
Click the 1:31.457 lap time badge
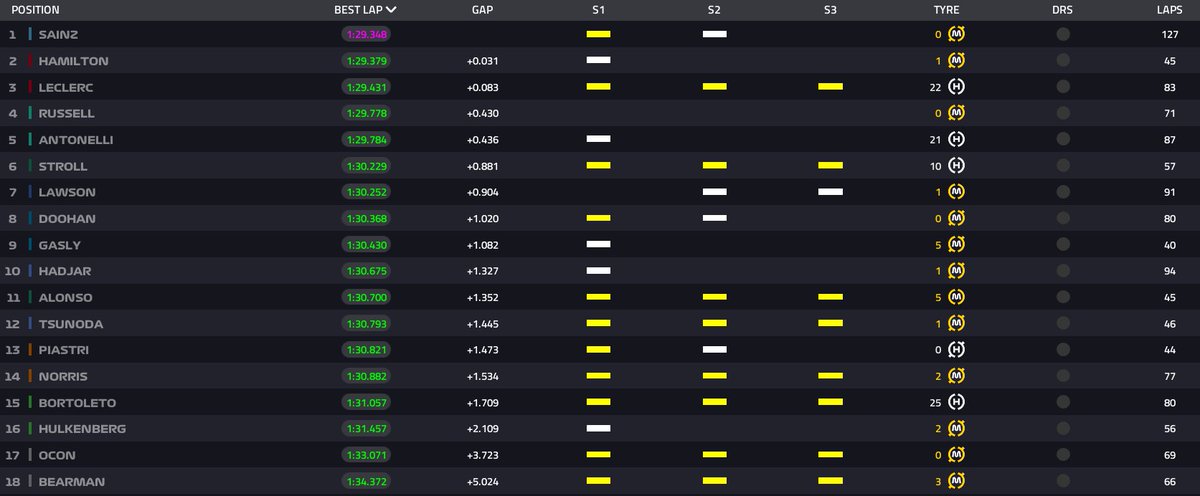(x=365, y=429)
